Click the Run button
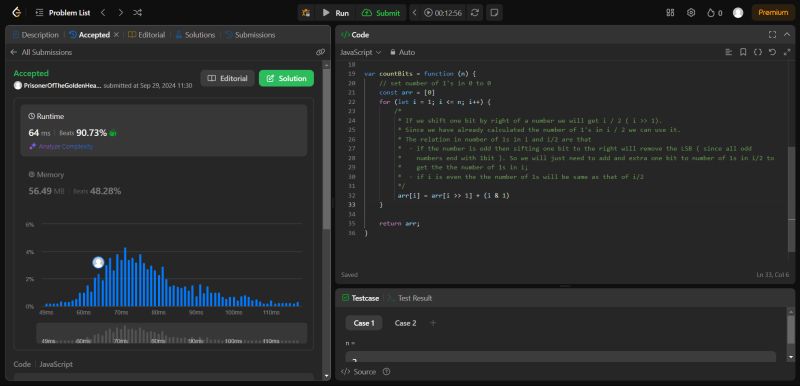Image resolution: width=800 pixels, height=386 pixels. (335, 13)
